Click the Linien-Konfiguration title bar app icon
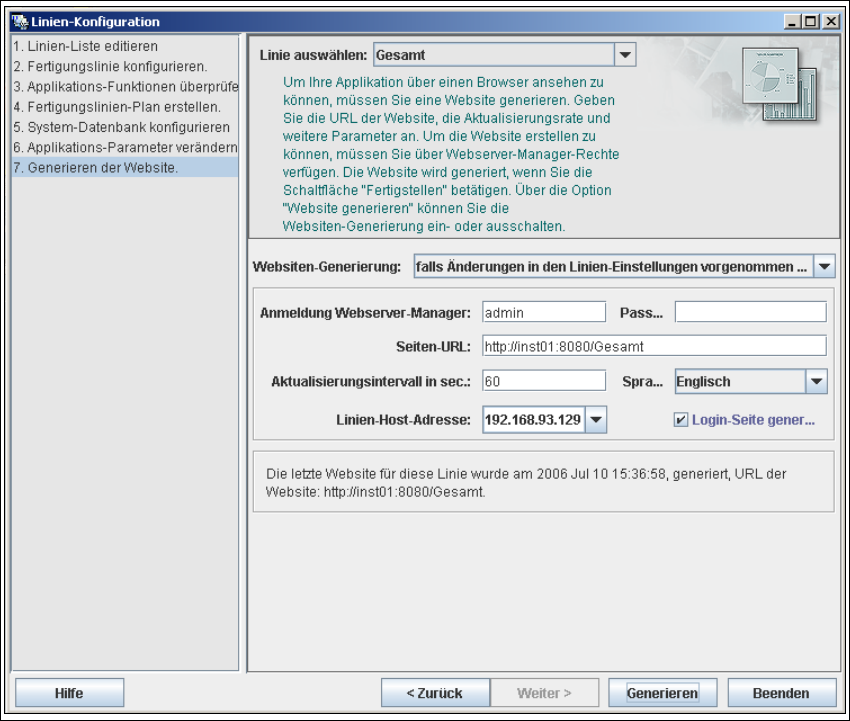This screenshot has width=850, height=721. pos(20,22)
